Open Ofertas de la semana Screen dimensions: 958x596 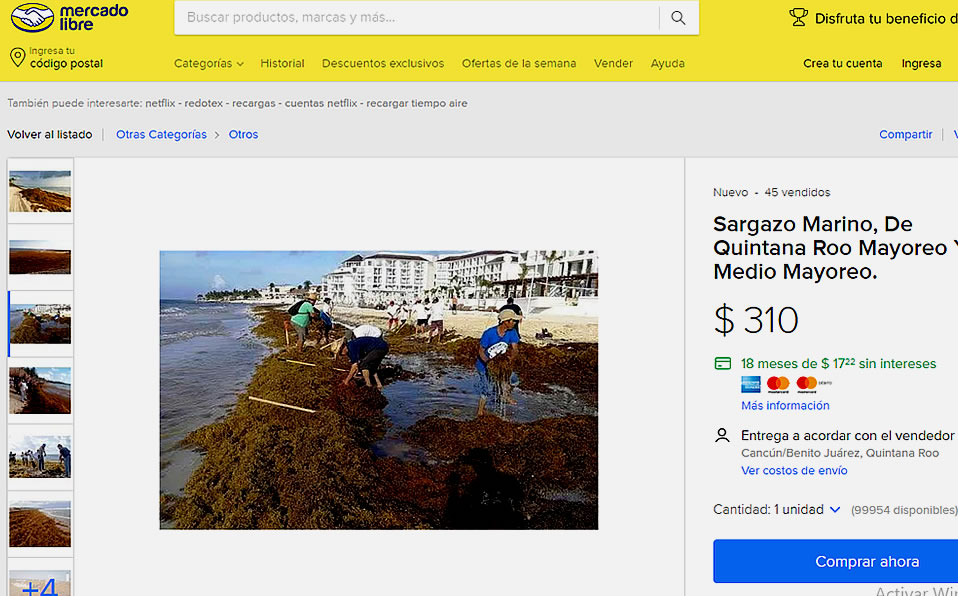click(x=519, y=64)
